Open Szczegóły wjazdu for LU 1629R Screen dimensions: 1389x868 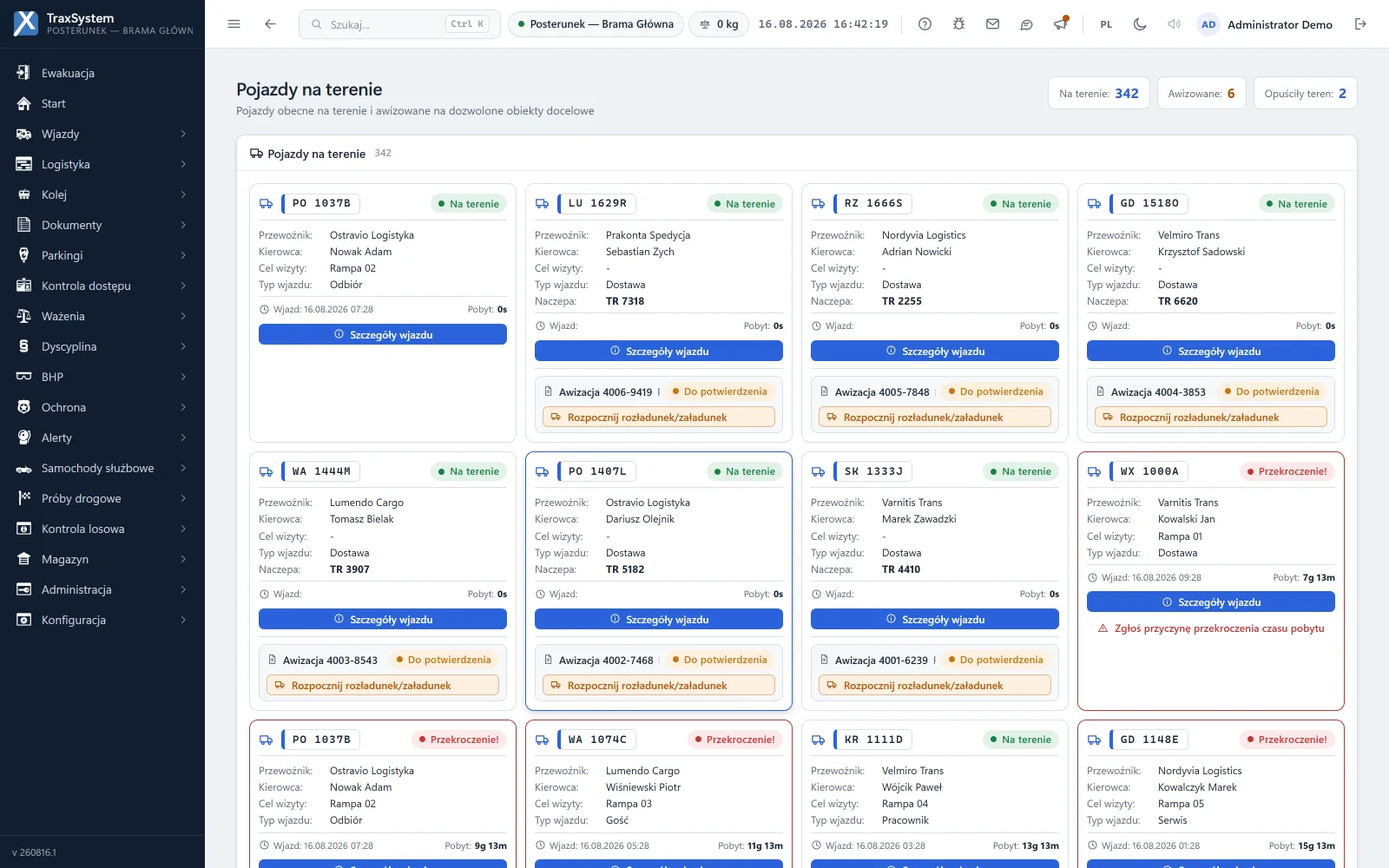click(659, 351)
